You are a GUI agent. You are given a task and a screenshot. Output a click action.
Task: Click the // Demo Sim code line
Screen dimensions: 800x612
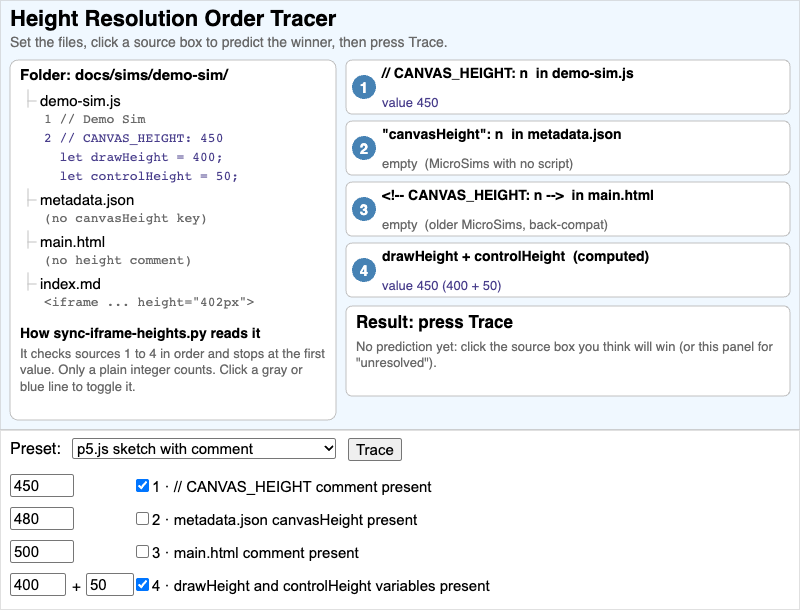pyautogui.click(x=95, y=119)
